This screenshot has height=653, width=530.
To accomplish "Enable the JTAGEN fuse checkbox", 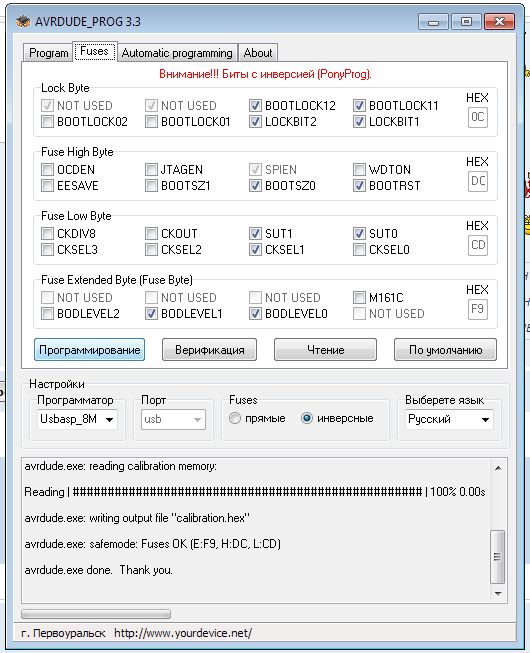I will (151, 169).
